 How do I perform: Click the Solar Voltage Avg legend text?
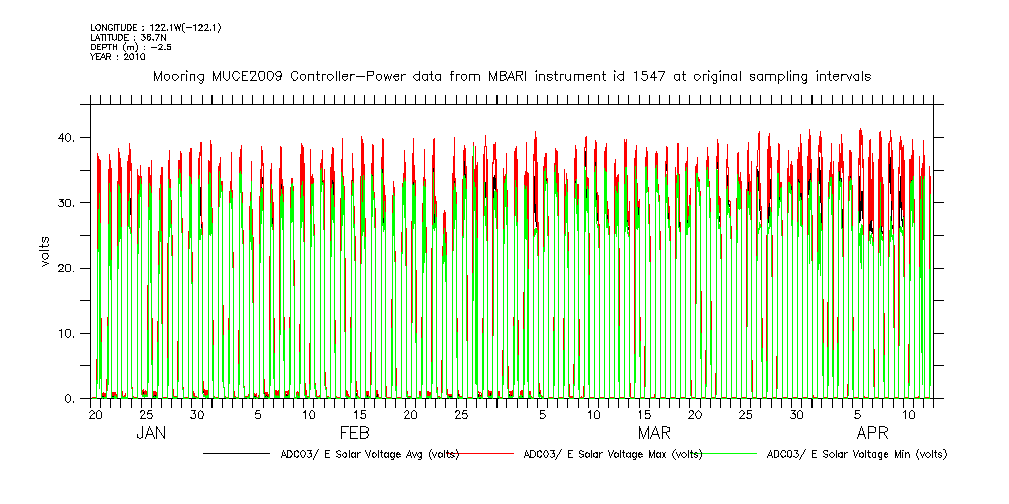tap(364, 454)
